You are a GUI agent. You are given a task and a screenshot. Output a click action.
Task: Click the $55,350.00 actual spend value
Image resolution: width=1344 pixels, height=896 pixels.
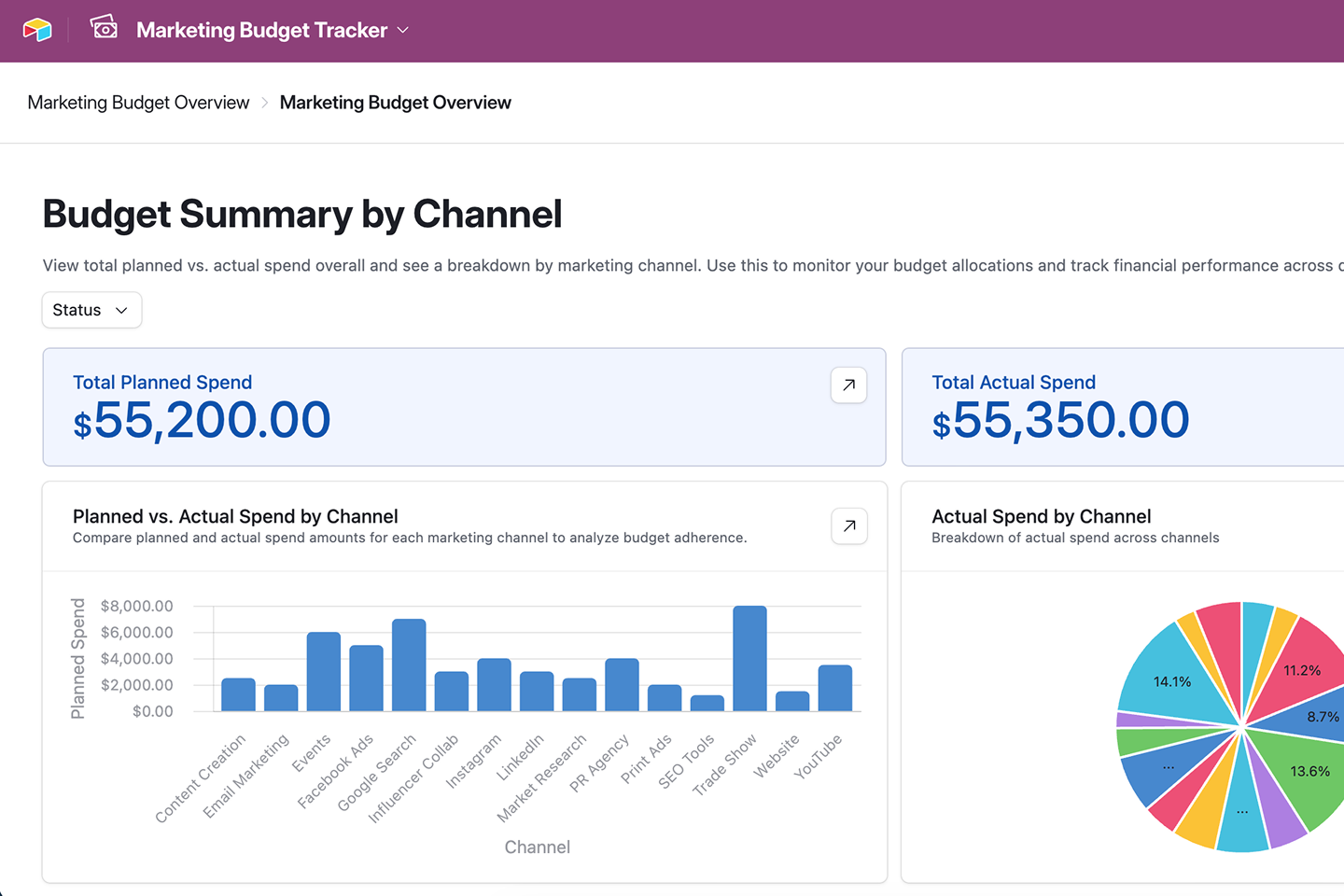click(x=1060, y=420)
